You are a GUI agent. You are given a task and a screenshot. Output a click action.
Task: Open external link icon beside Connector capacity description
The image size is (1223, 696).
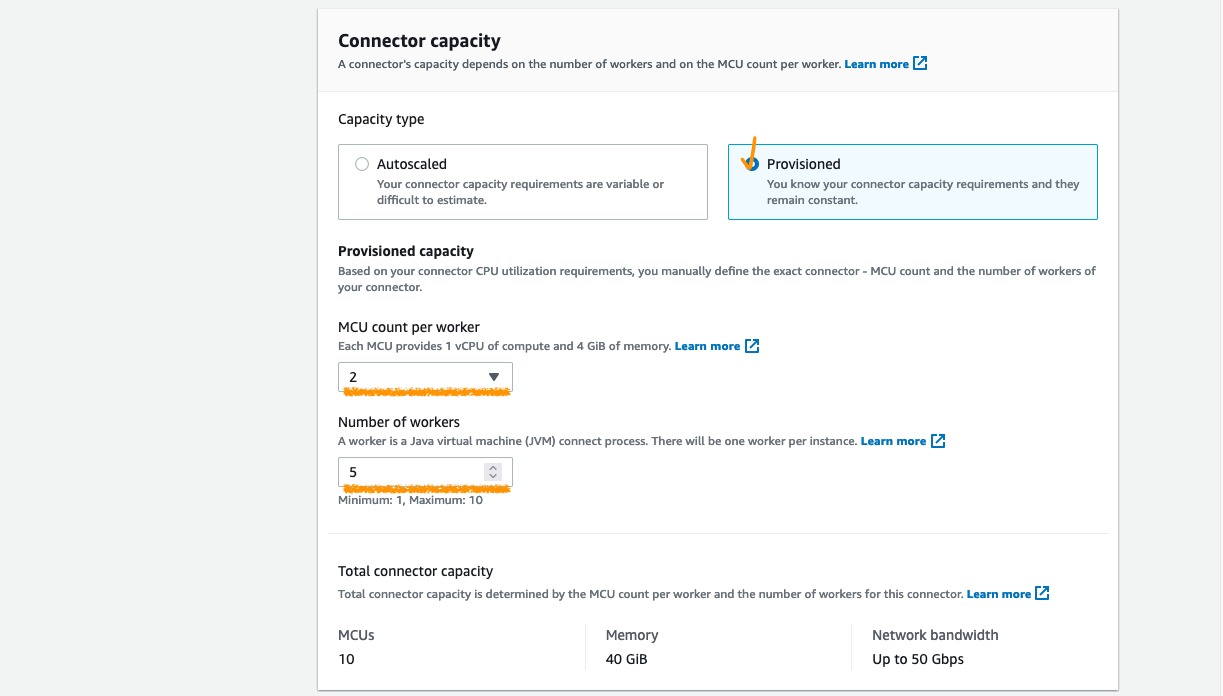(920, 64)
